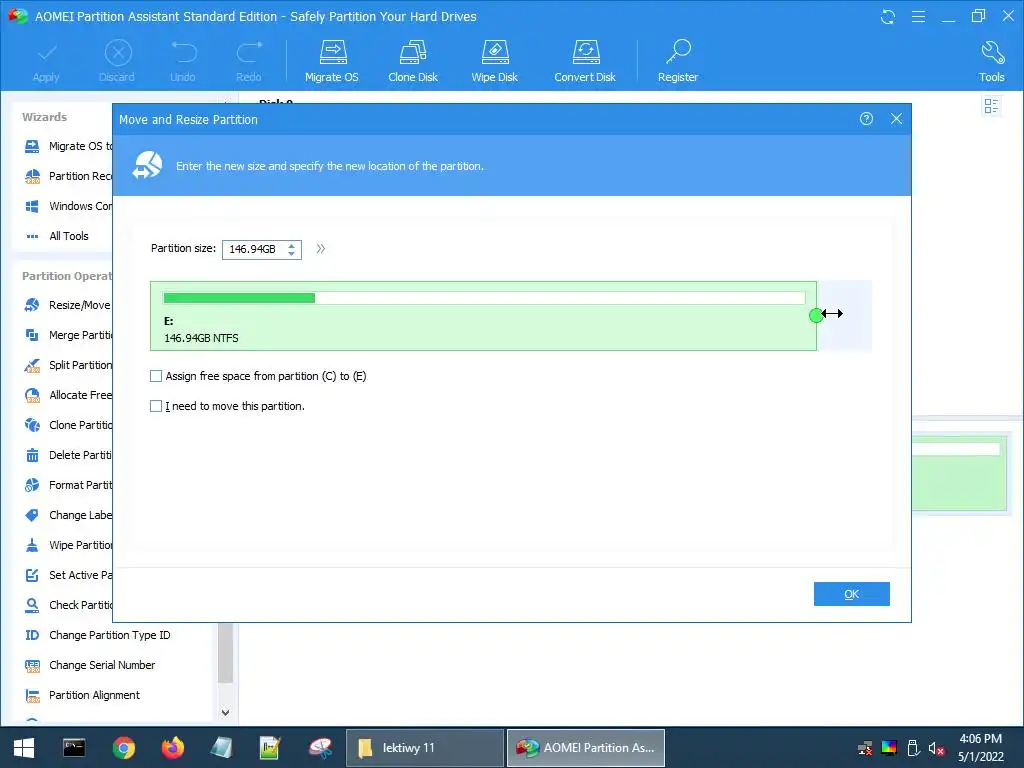Click the green right resize handle of partition E
The image size is (1024, 768).
816,316
